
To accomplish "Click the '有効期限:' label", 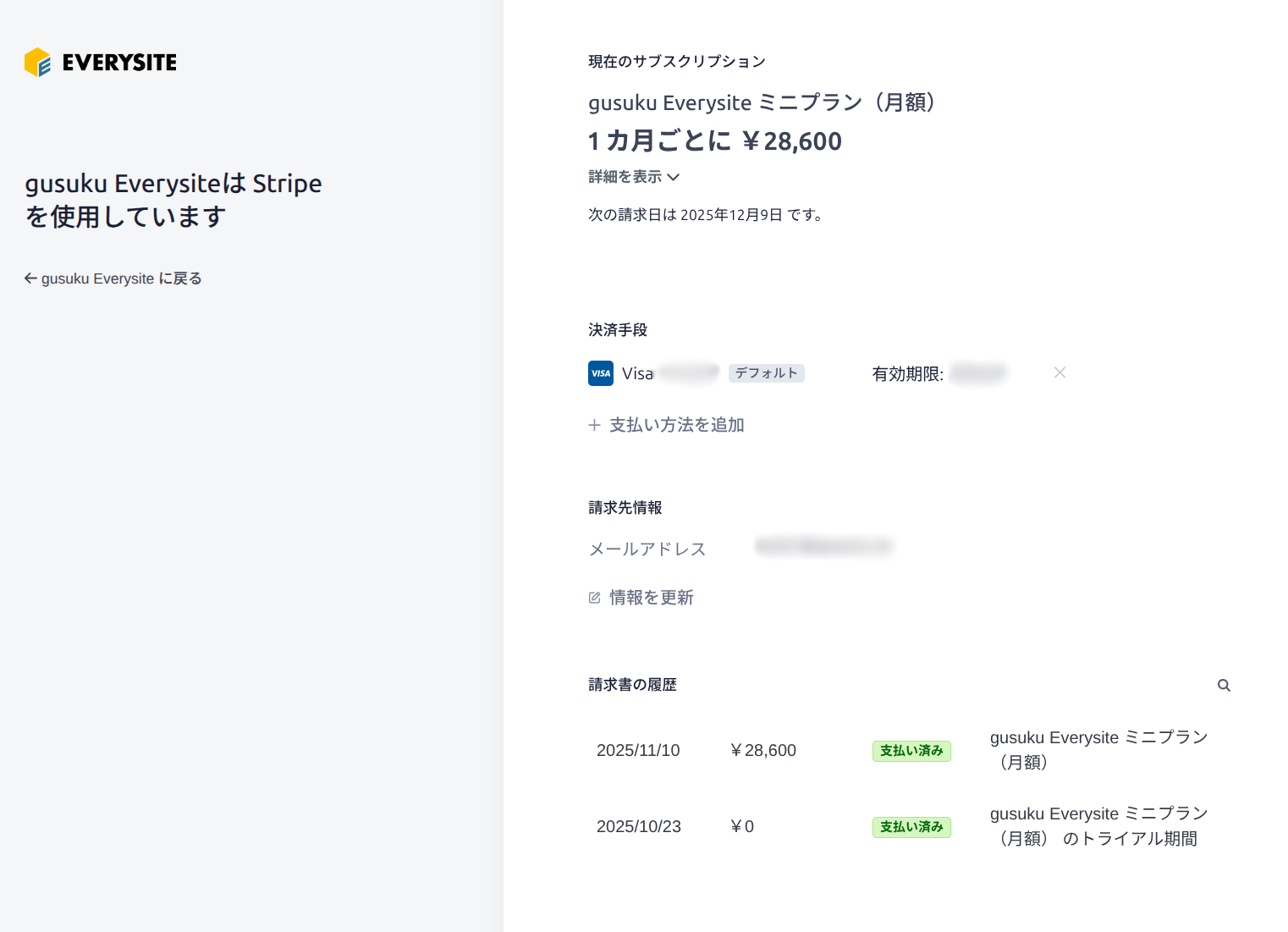I will tap(907, 374).
